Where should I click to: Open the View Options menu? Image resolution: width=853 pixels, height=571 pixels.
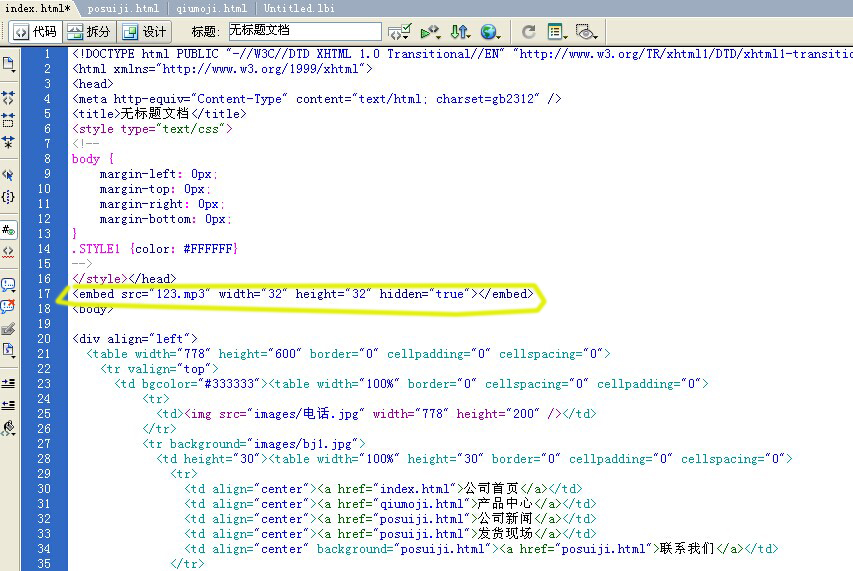click(x=557, y=32)
